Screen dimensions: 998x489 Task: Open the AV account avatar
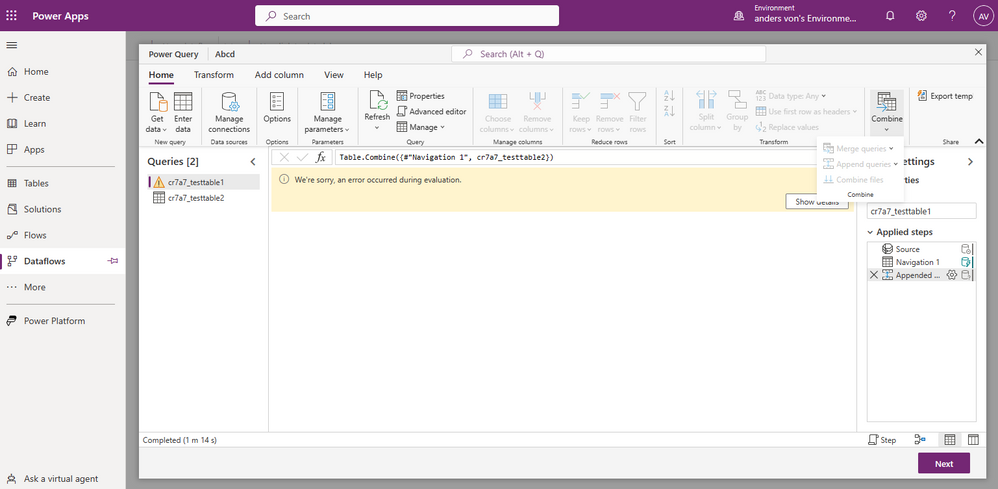(x=982, y=16)
